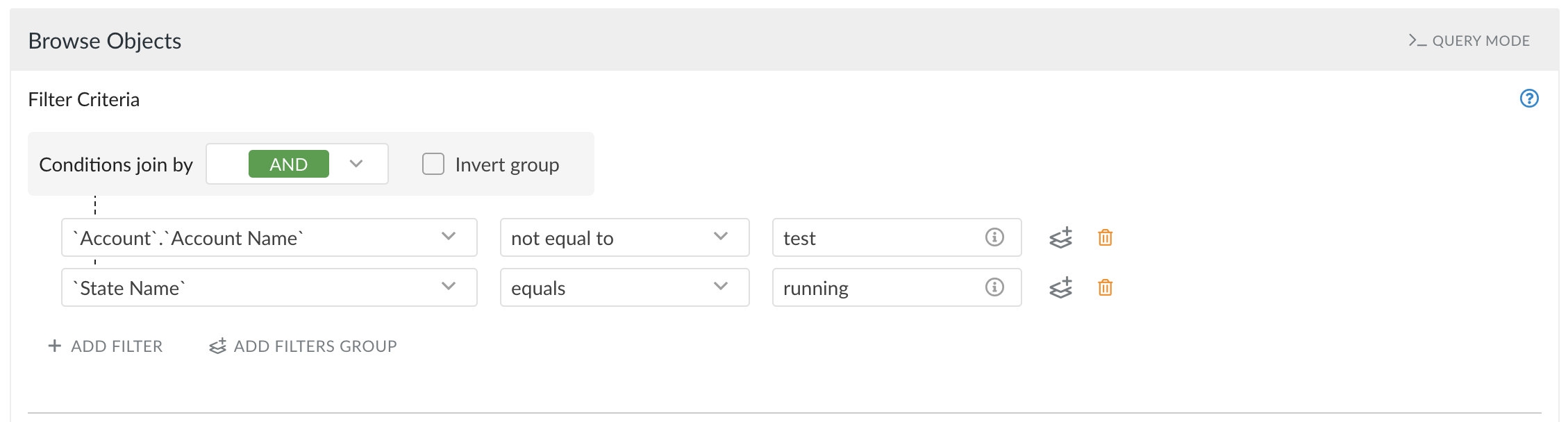Delete the State Name filter row

click(1105, 287)
